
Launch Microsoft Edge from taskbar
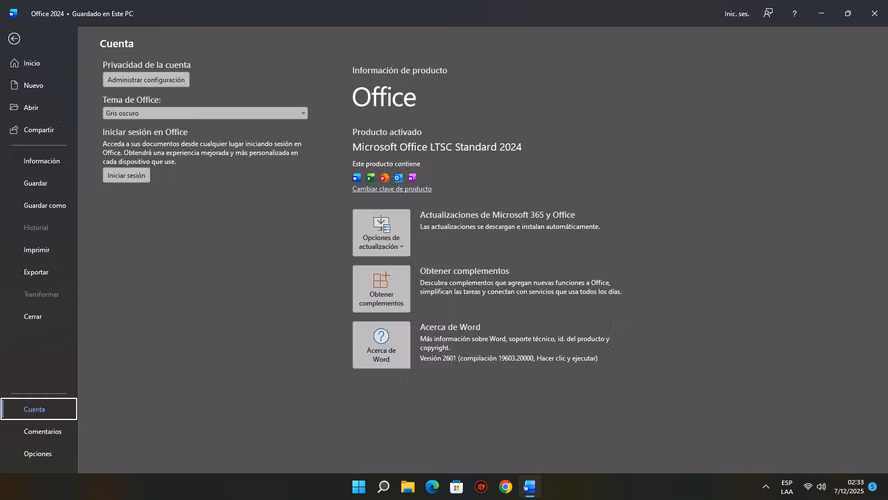point(432,487)
